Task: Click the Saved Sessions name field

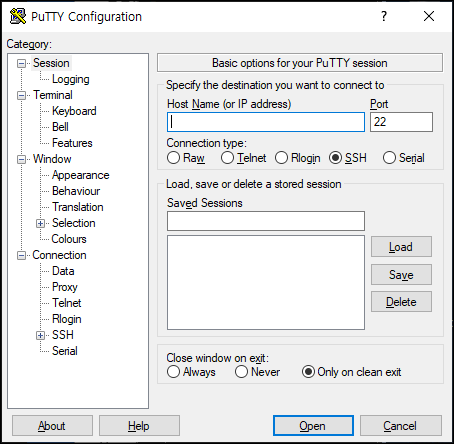Action: coord(266,221)
